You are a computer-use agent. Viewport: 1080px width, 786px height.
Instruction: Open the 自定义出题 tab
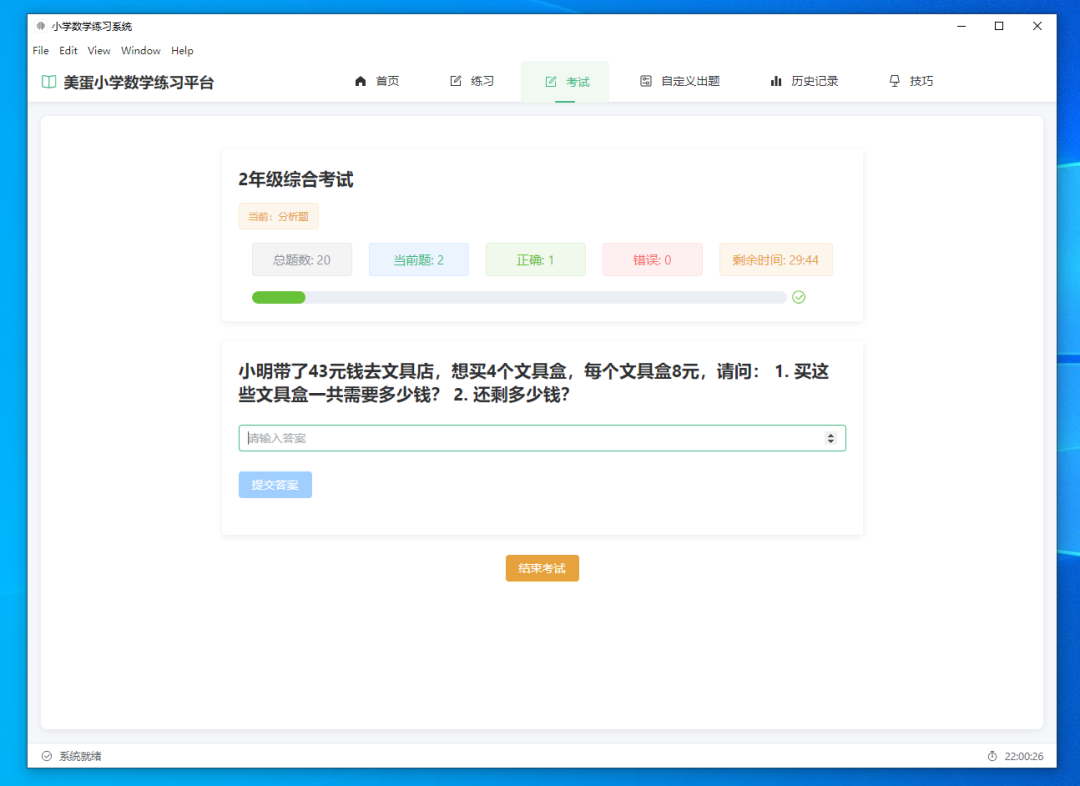coord(680,81)
